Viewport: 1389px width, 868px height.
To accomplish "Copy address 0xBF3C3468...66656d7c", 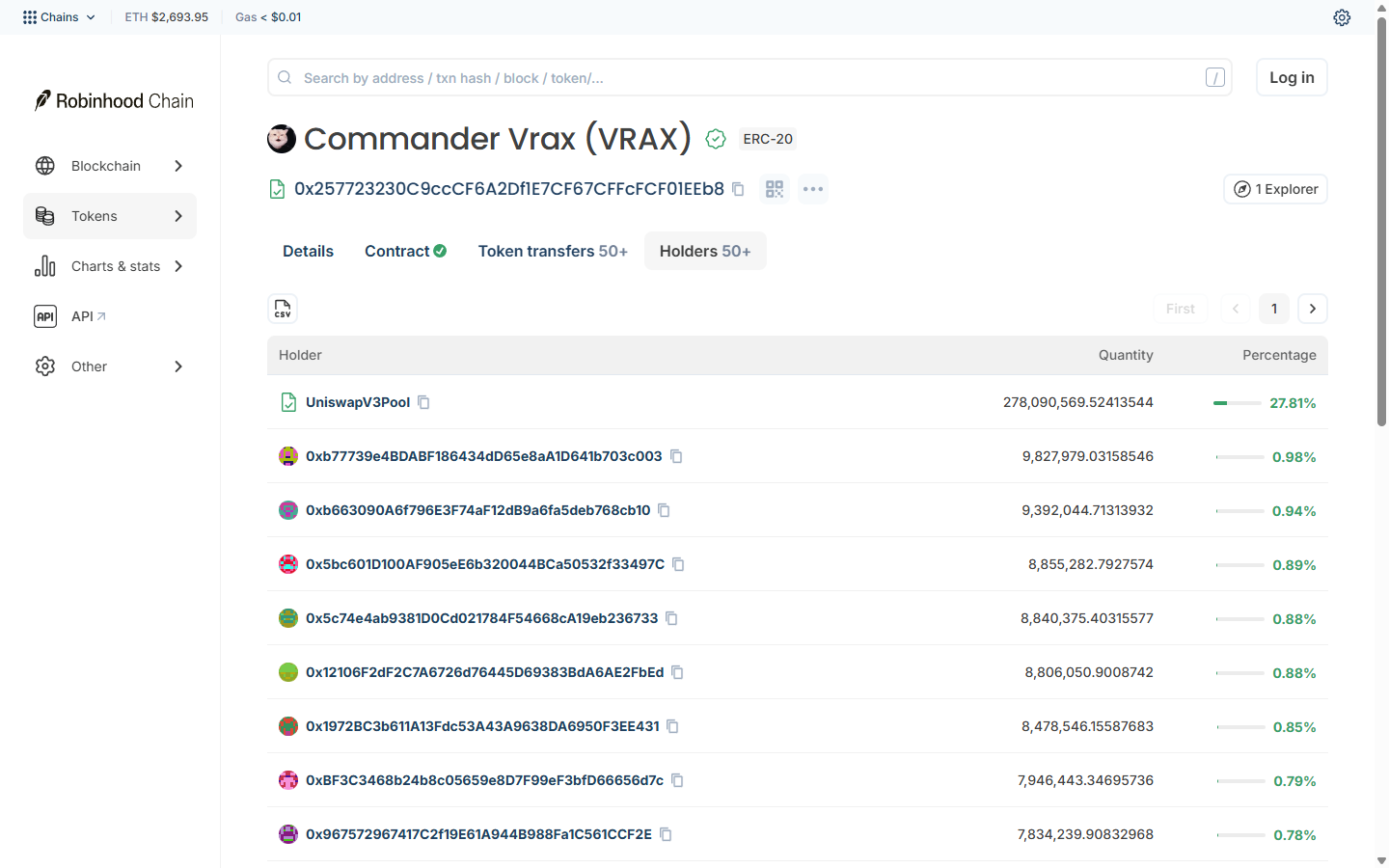I will click(677, 780).
